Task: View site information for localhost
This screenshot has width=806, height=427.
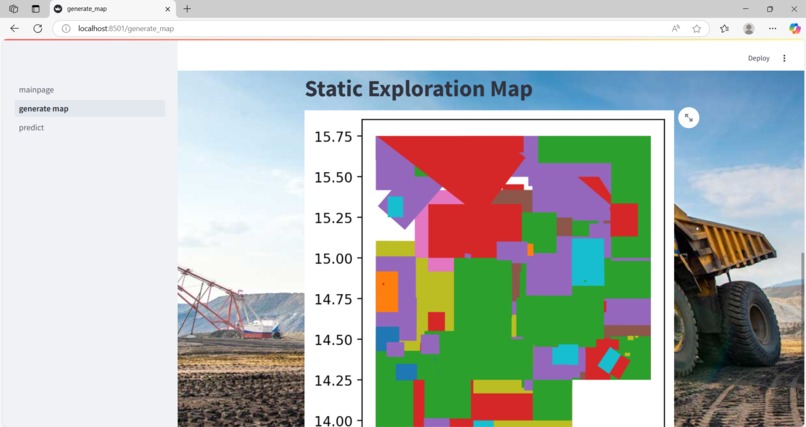Action: click(66, 29)
